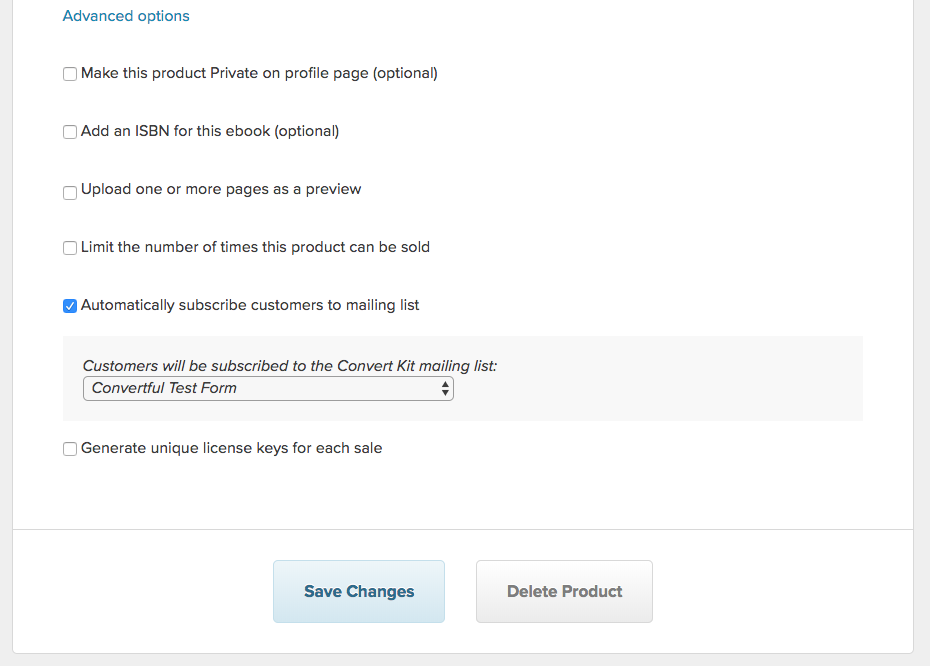Check the Upload preview pages checkbox
The width and height of the screenshot is (930, 666).
[70, 193]
